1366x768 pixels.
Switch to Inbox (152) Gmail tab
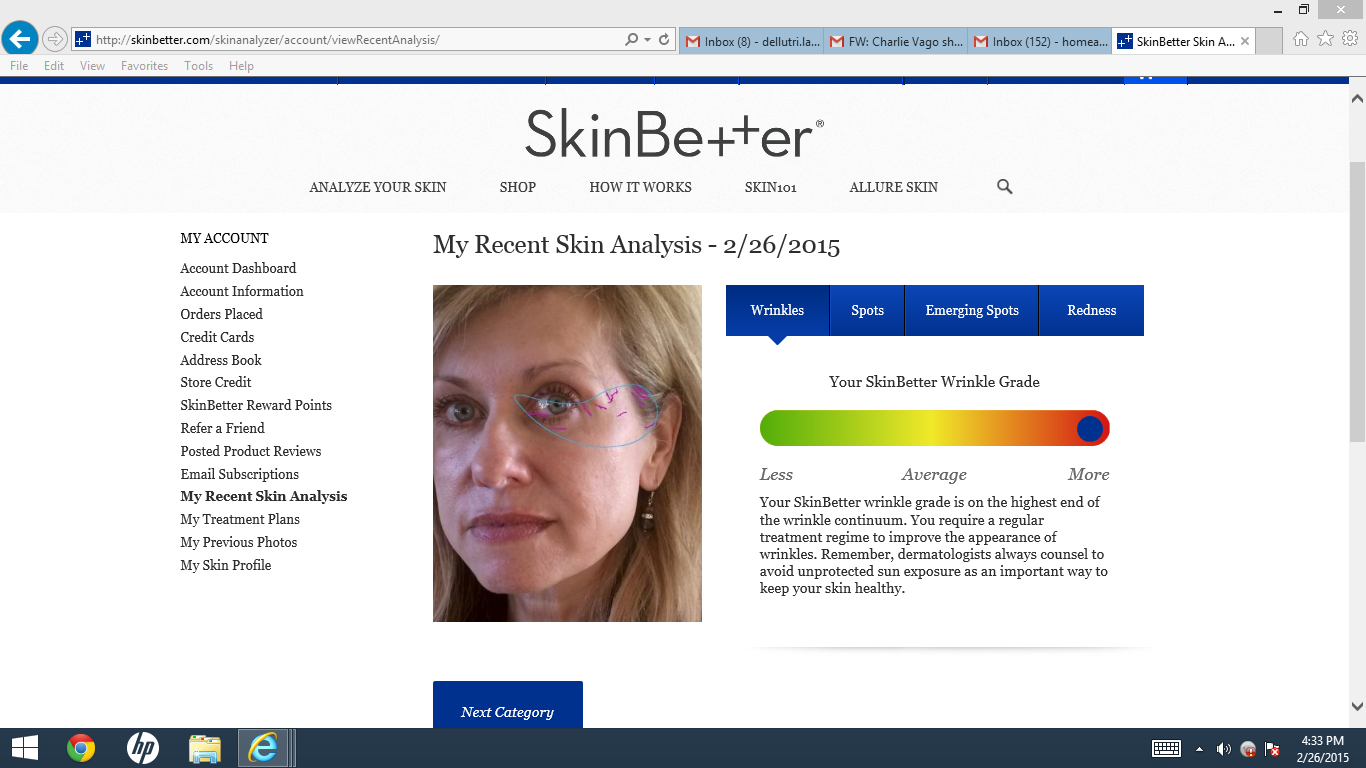(1039, 41)
